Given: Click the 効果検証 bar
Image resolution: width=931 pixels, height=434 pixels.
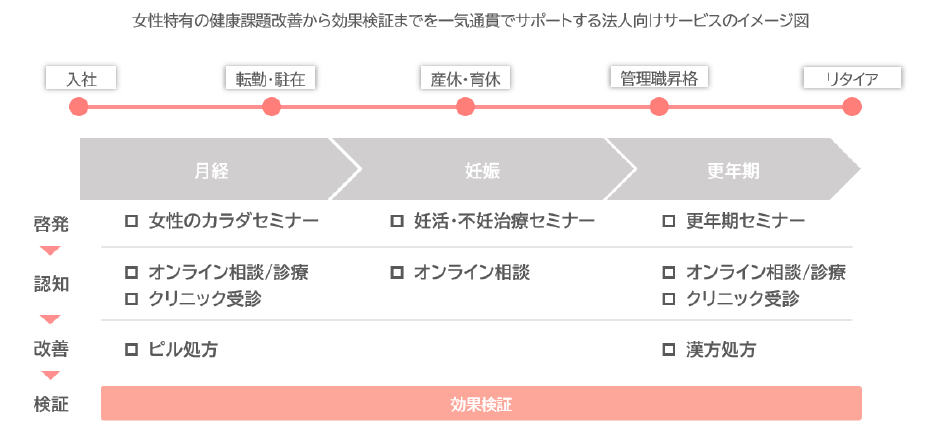Looking at the screenshot, I should tap(481, 404).
